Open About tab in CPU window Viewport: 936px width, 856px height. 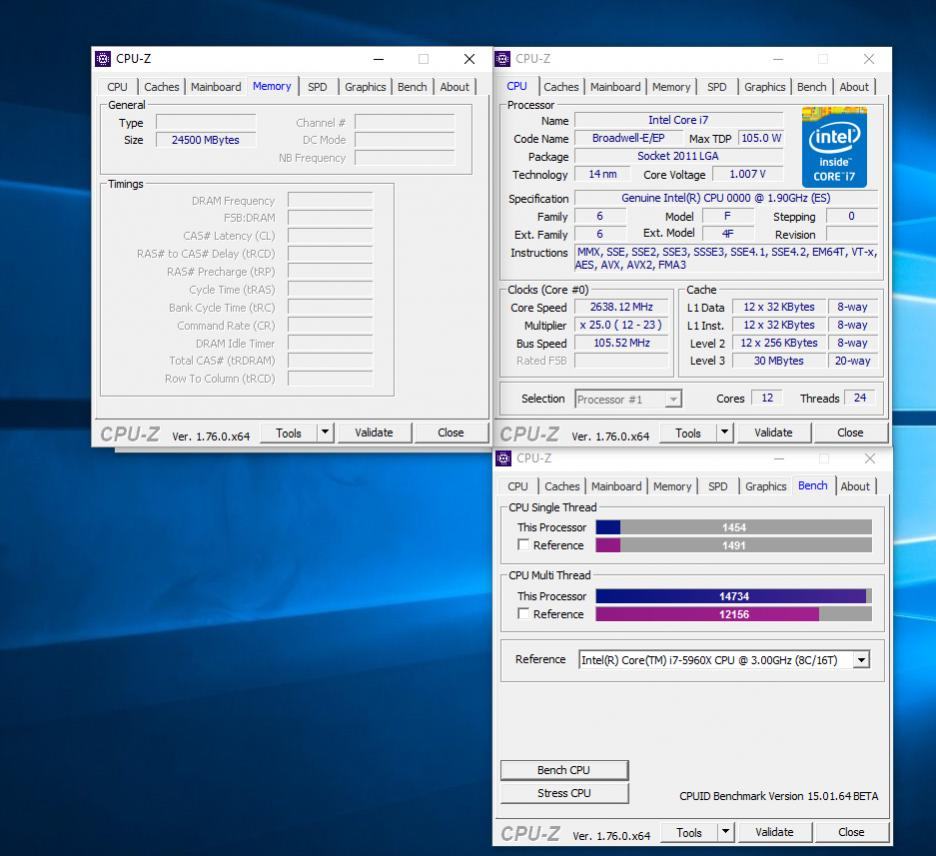click(854, 87)
